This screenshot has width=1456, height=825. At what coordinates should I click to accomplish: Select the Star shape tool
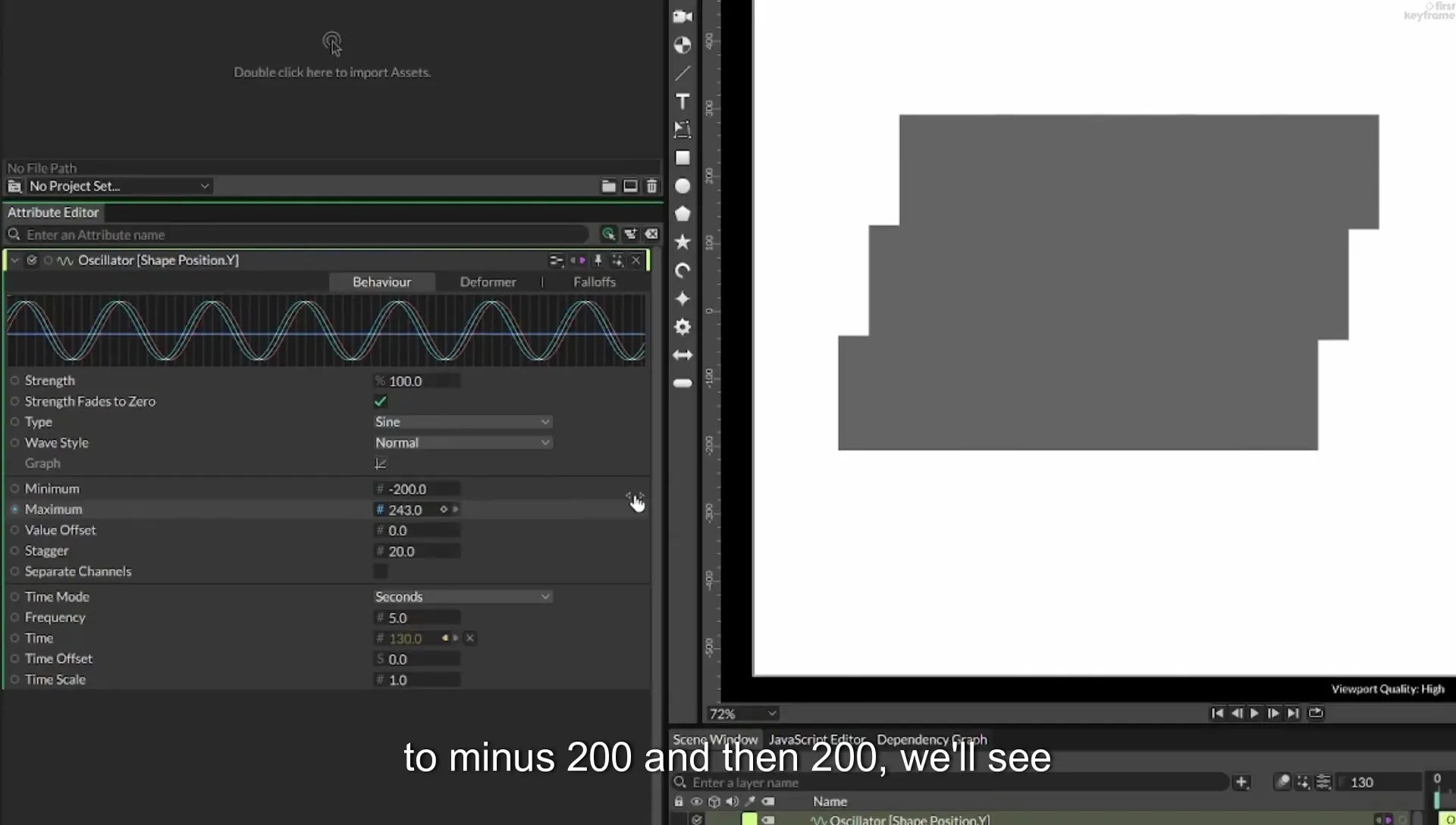coord(682,242)
